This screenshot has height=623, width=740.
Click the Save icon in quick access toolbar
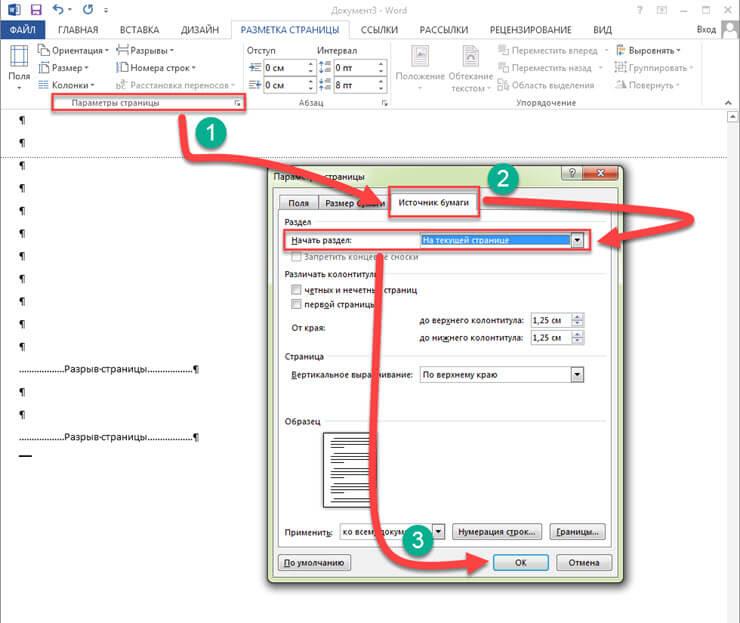(36, 9)
